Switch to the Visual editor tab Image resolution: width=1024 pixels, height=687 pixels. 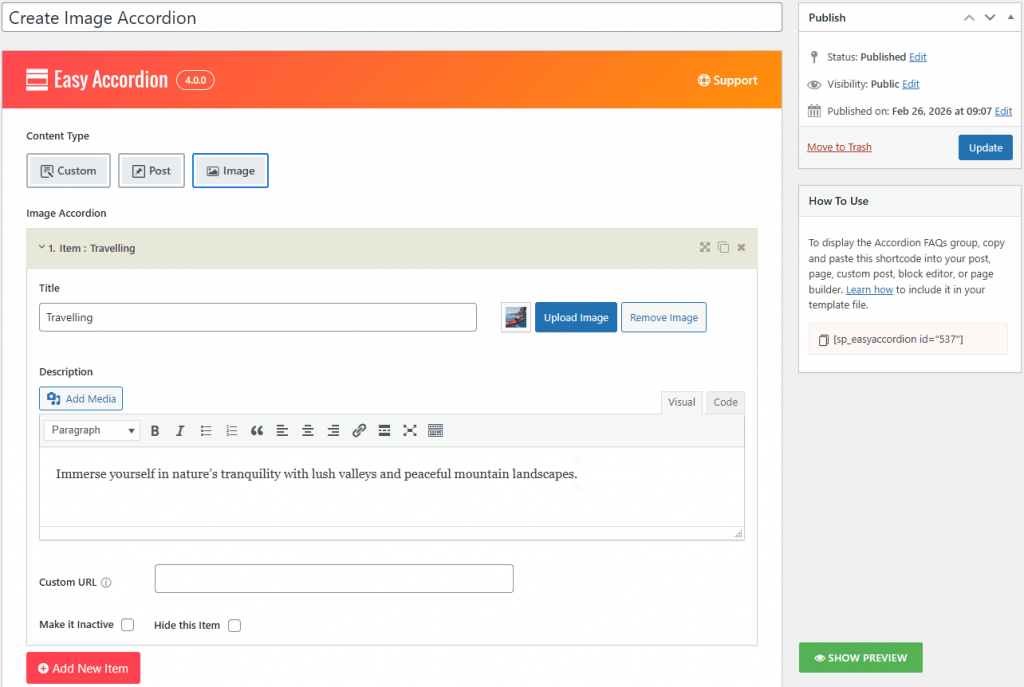coord(681,402)
